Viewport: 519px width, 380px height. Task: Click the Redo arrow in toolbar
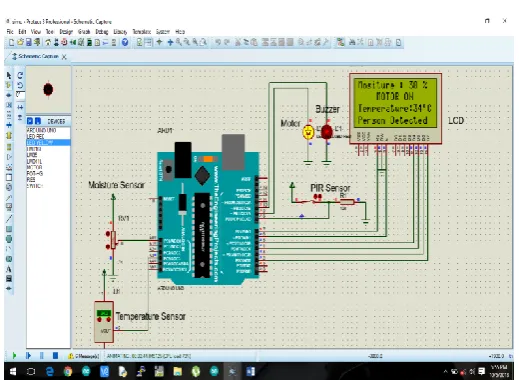coord(227,42)
